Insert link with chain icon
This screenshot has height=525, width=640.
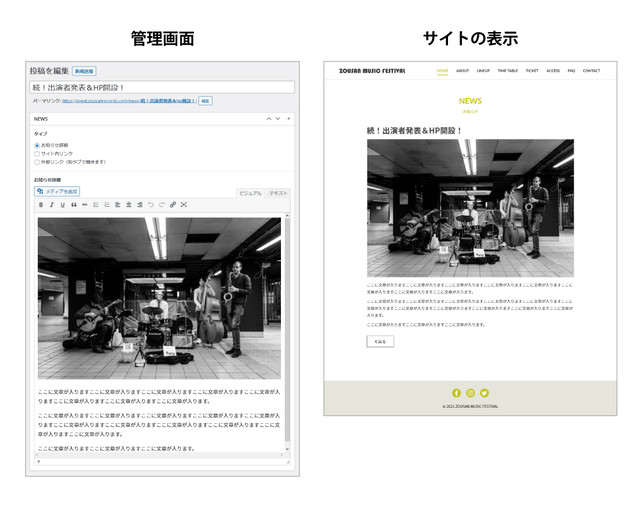[173, 205]
